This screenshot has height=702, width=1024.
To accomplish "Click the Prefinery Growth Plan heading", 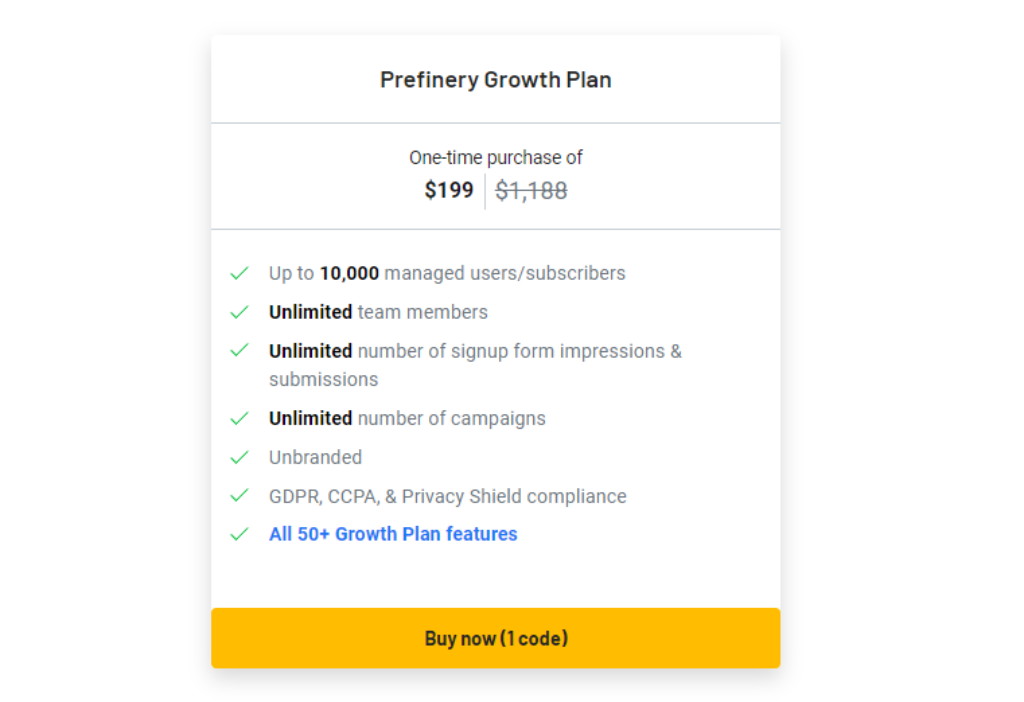I will coord(495,80).
